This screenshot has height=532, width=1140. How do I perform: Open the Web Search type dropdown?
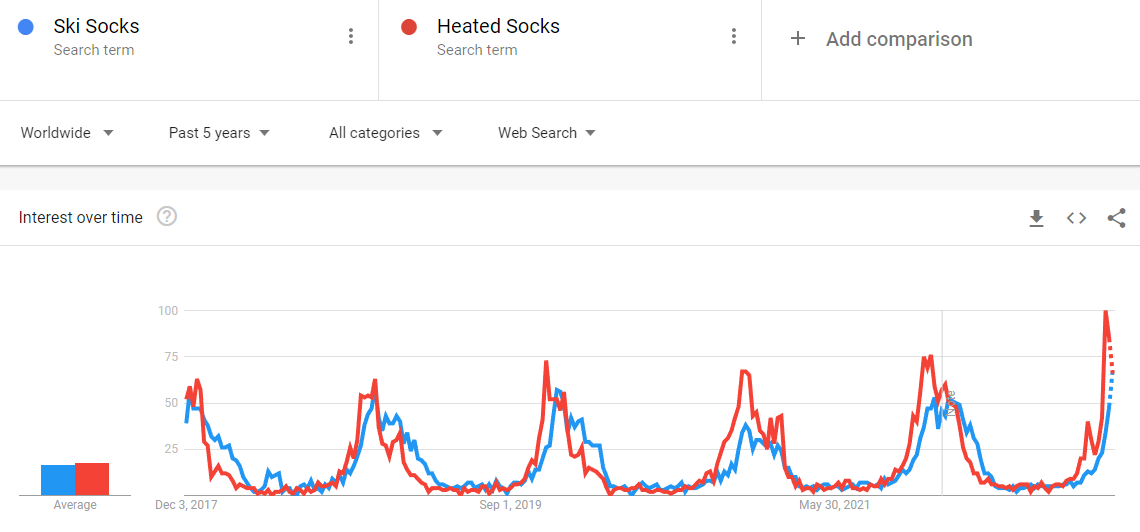(547, 133)
